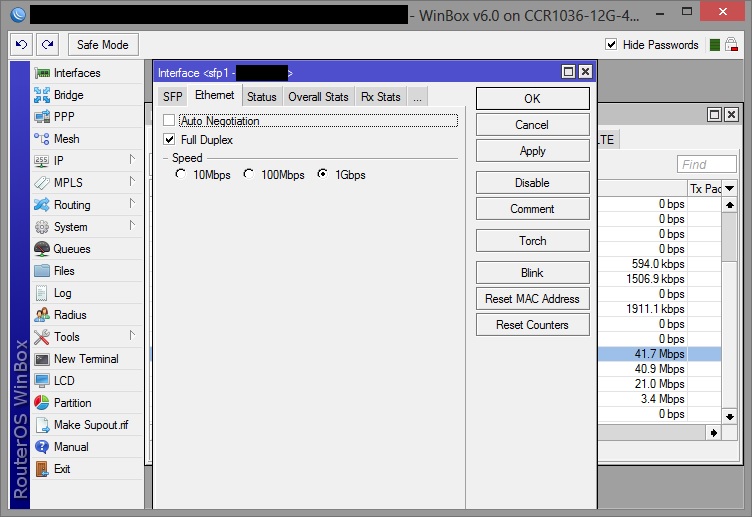
Task: Click the Blink button
Action: pos(532,273)
